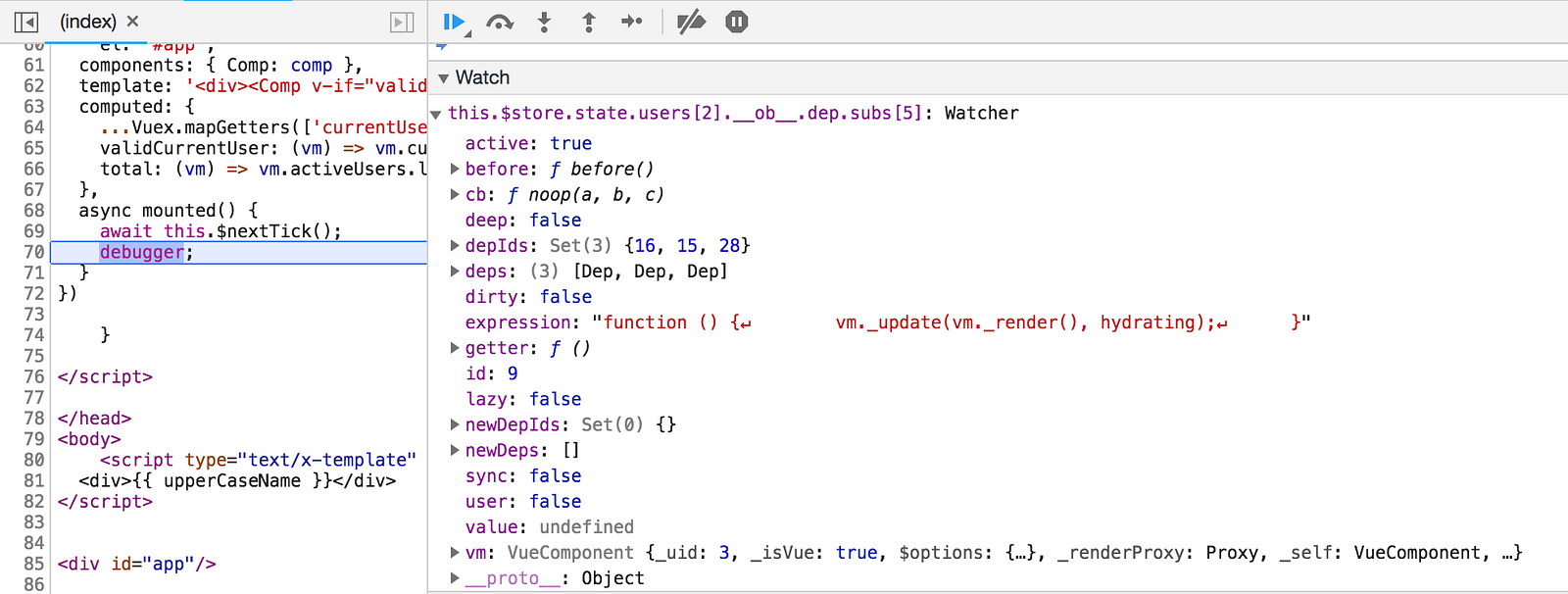Click 'await this.$nextTick();' line
This screenshot has height=594, width=1568.
point(220,231)
